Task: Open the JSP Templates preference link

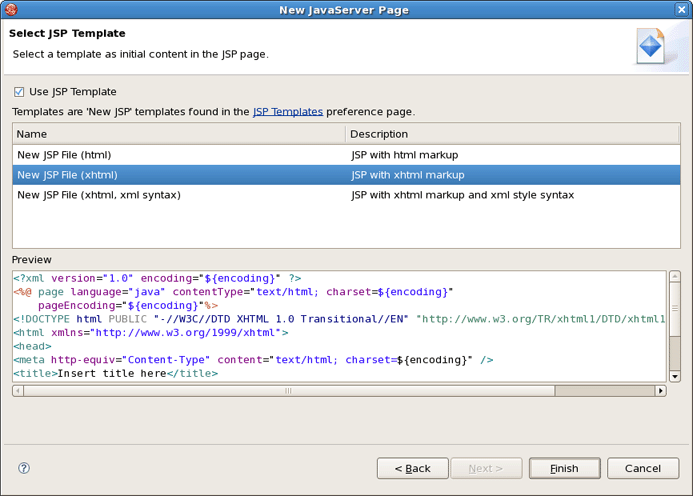Action: click(x=288, y=111)
